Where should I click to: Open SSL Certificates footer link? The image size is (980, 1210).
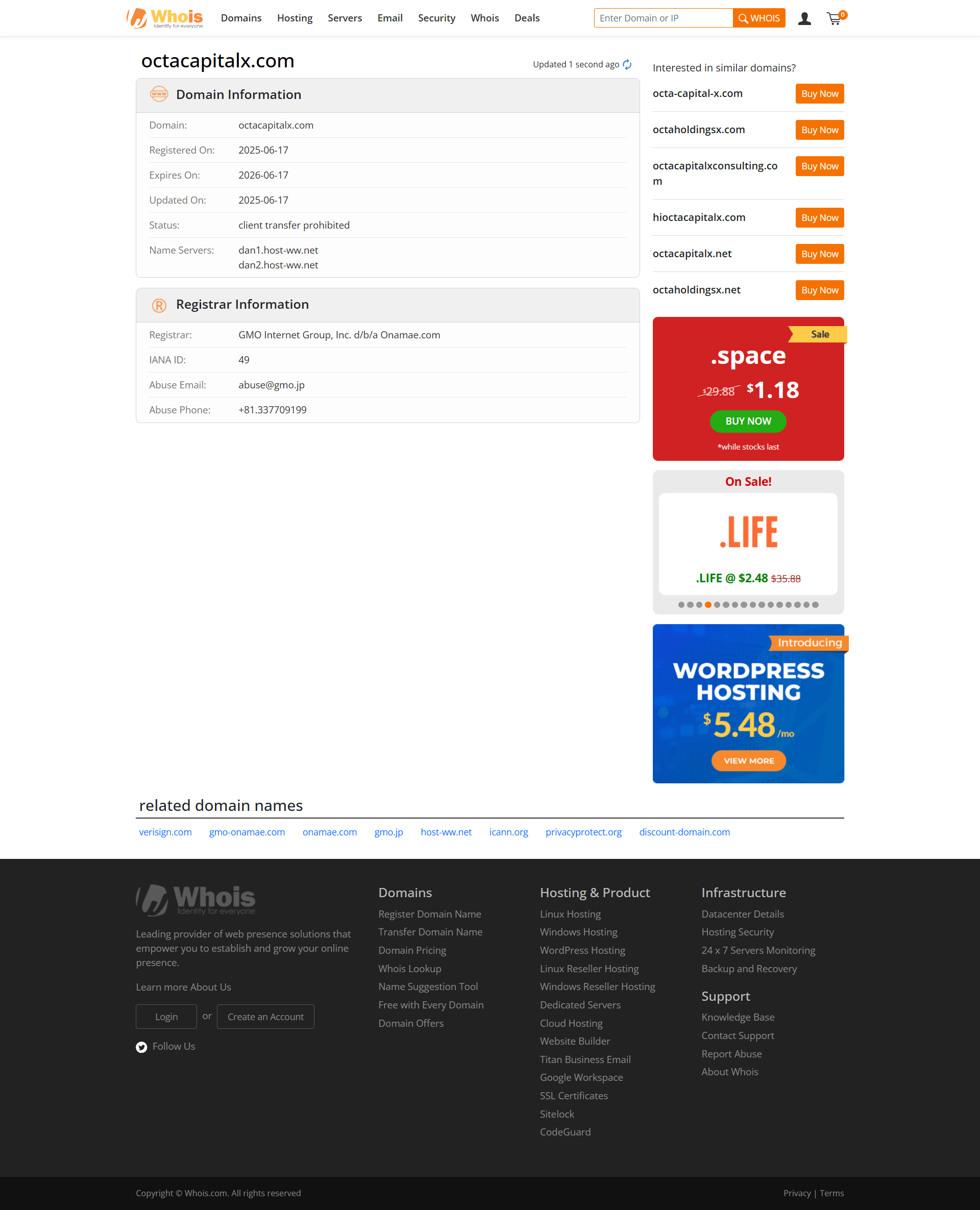click(x=574, y=1096)
